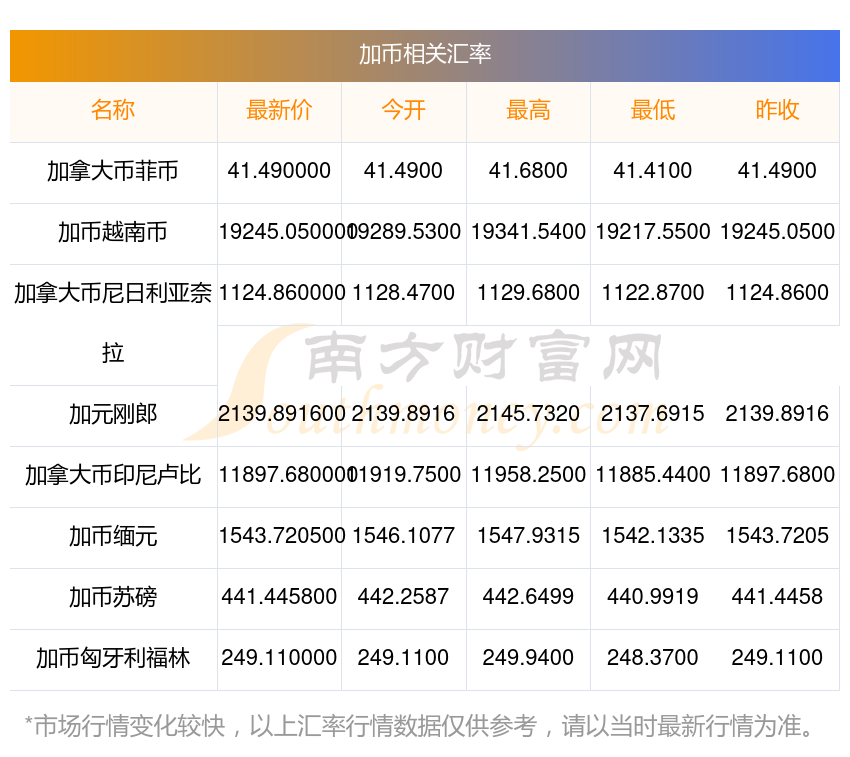Image resolution: width=850 pixels, height=757 pixels.
Task: Click highest value 1129.6800
Action: pos(528,293)
